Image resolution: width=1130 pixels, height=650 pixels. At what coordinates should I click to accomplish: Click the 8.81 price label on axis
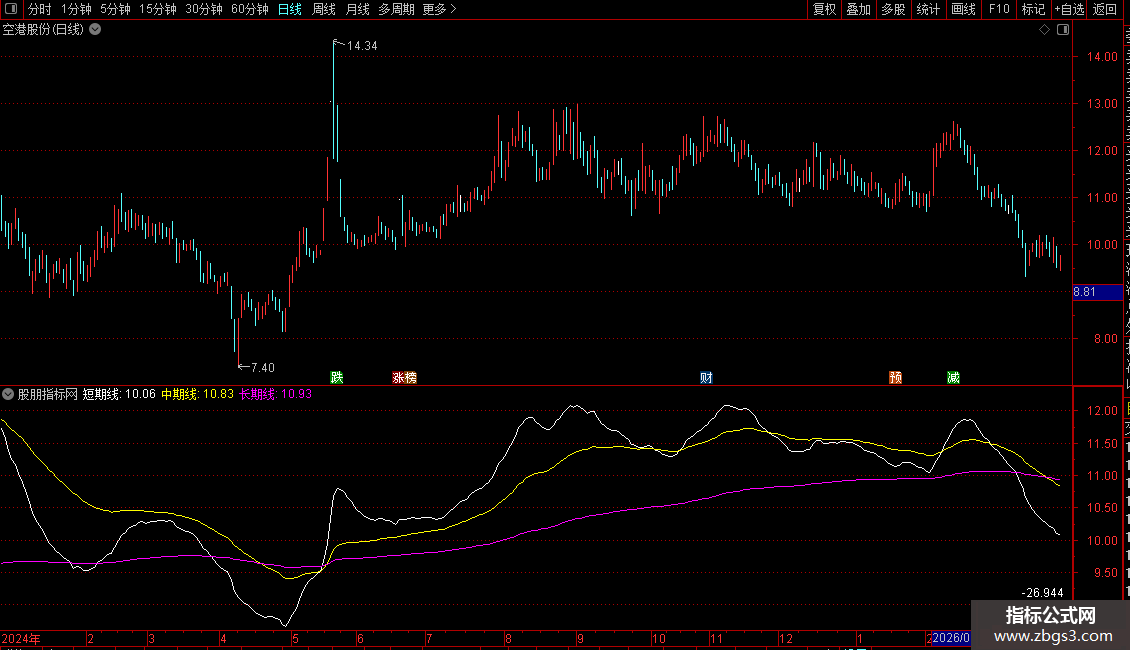1099,292
